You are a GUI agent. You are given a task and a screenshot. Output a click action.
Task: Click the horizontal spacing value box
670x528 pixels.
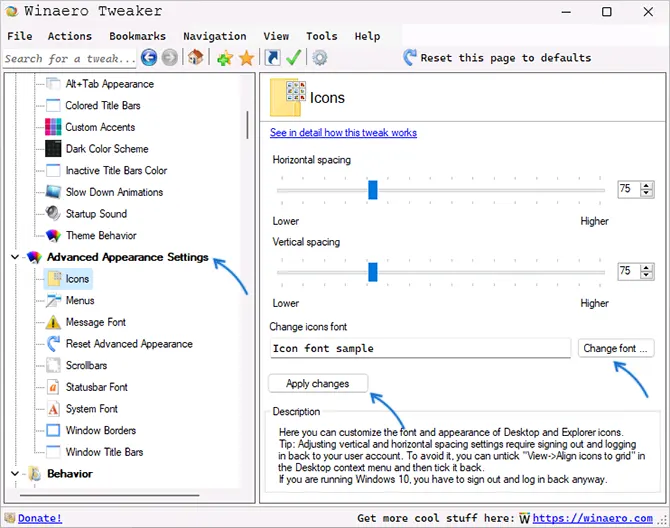[x=629, y=189]
